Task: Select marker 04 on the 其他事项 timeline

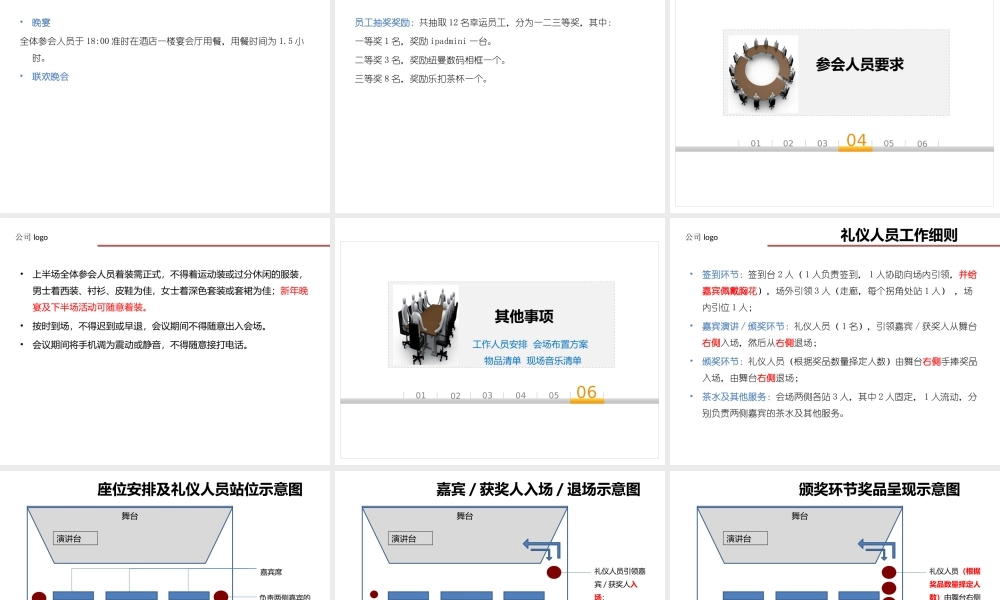Action: [x=520, y=395]
